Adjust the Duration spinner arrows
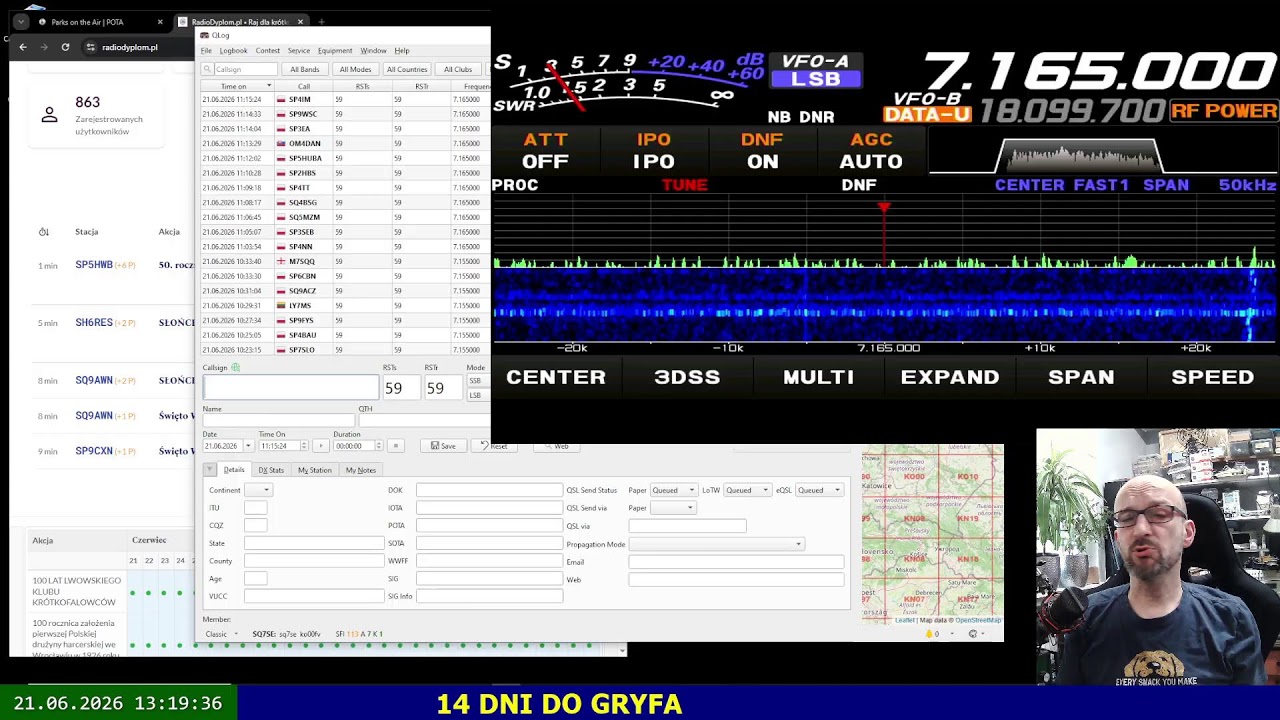1280x720 pixels. point(378,446)
